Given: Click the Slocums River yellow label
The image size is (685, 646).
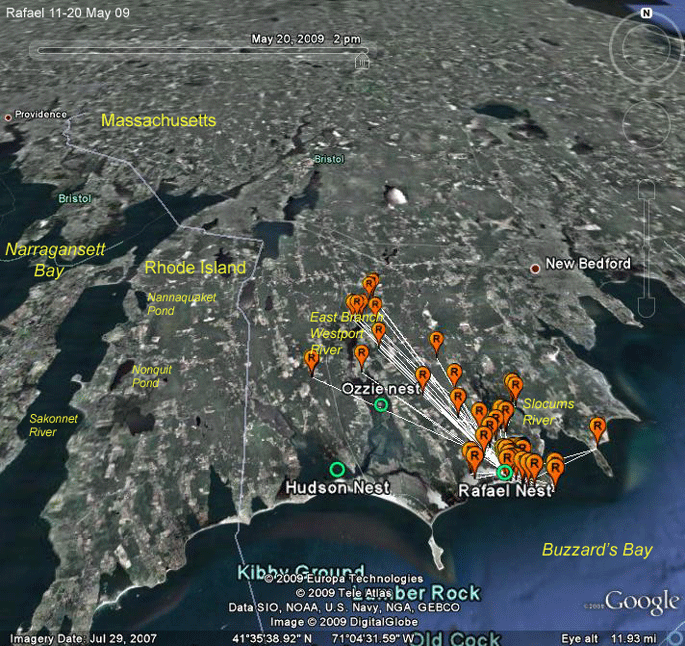Looking at the screenshot, I should point(548,412).
